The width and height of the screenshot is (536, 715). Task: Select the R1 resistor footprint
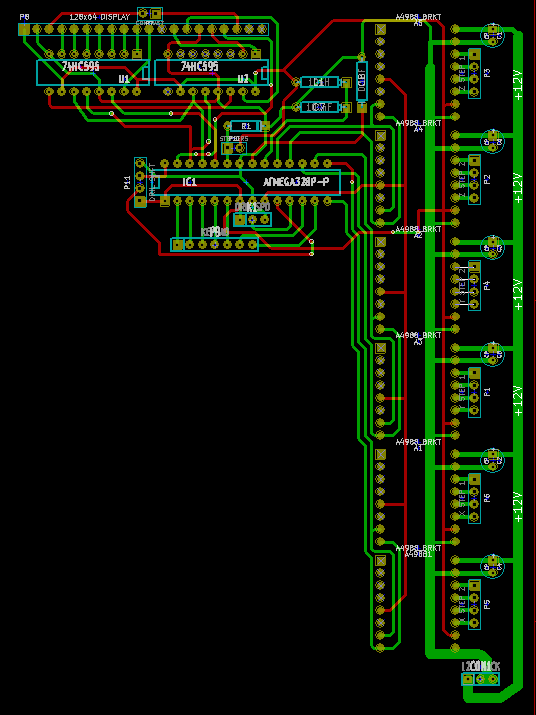246,126
